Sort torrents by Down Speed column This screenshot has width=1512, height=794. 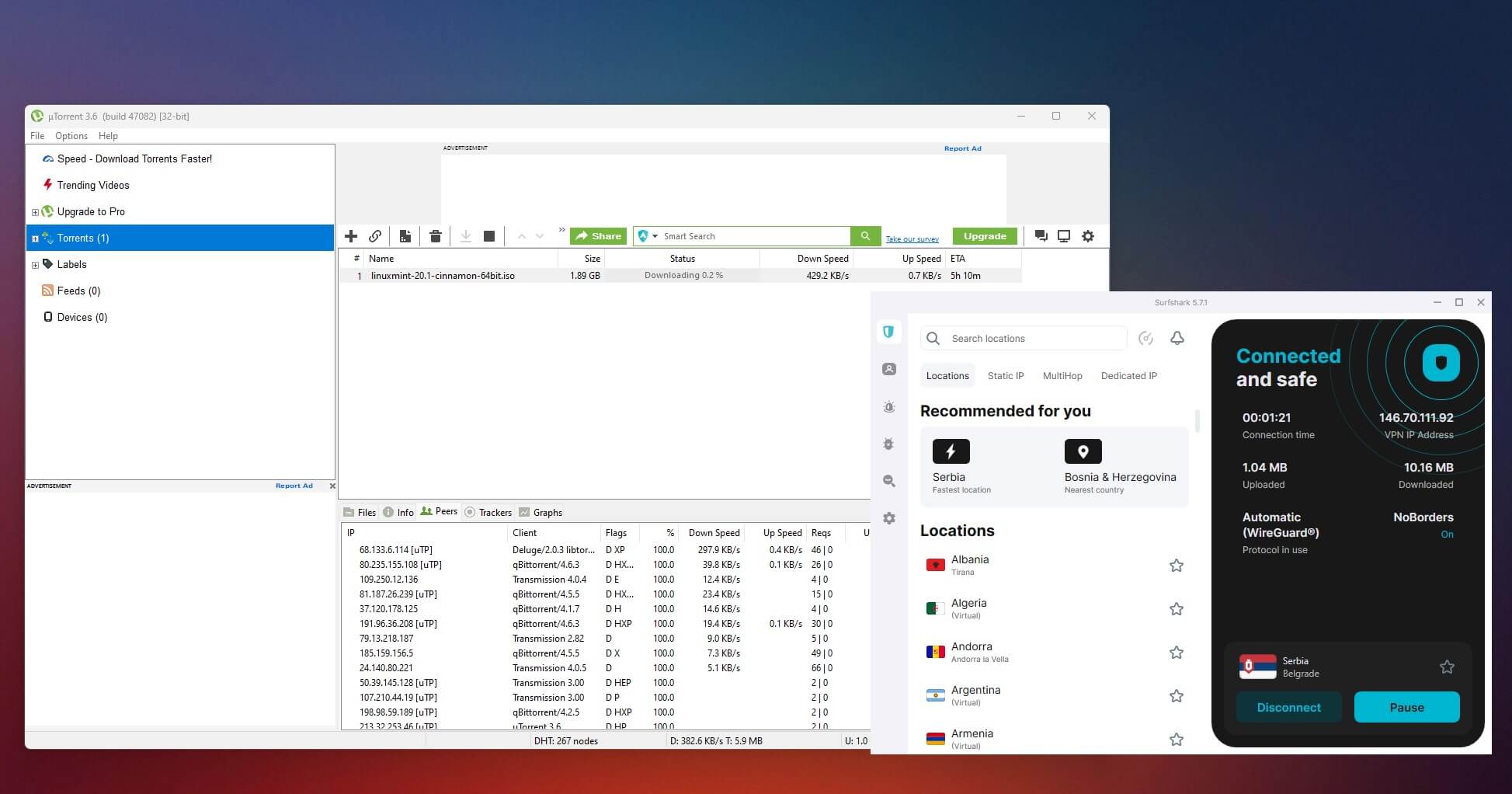click(x=805, y=258)
